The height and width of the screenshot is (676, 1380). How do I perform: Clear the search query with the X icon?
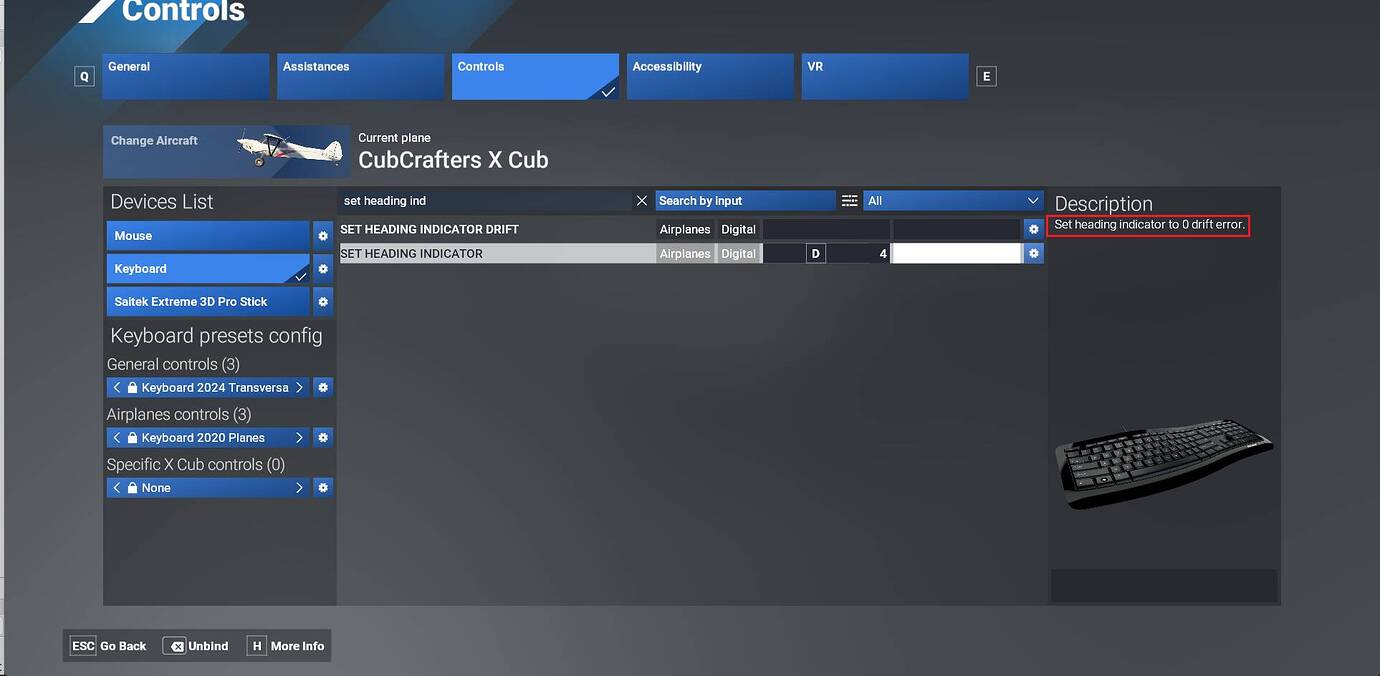click(x=642, y=200)
